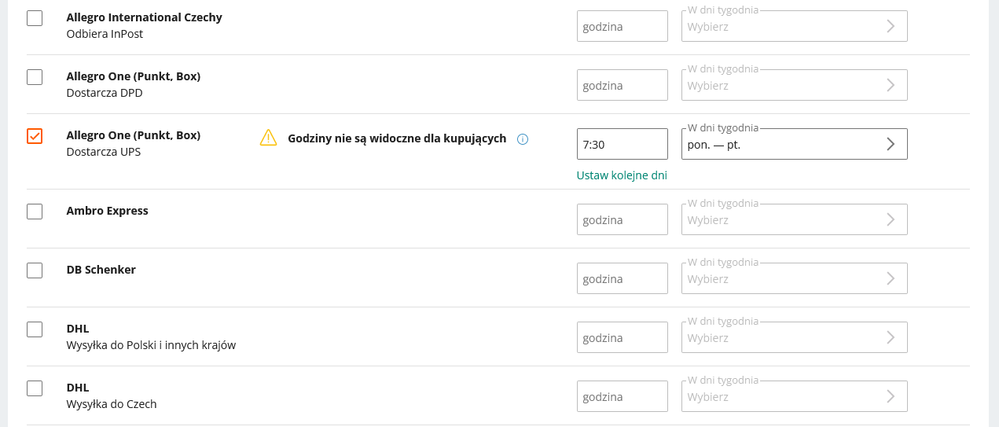Click Allegro International Czechy name
This screenshot has width=999, height=427.
pos(144,18)
